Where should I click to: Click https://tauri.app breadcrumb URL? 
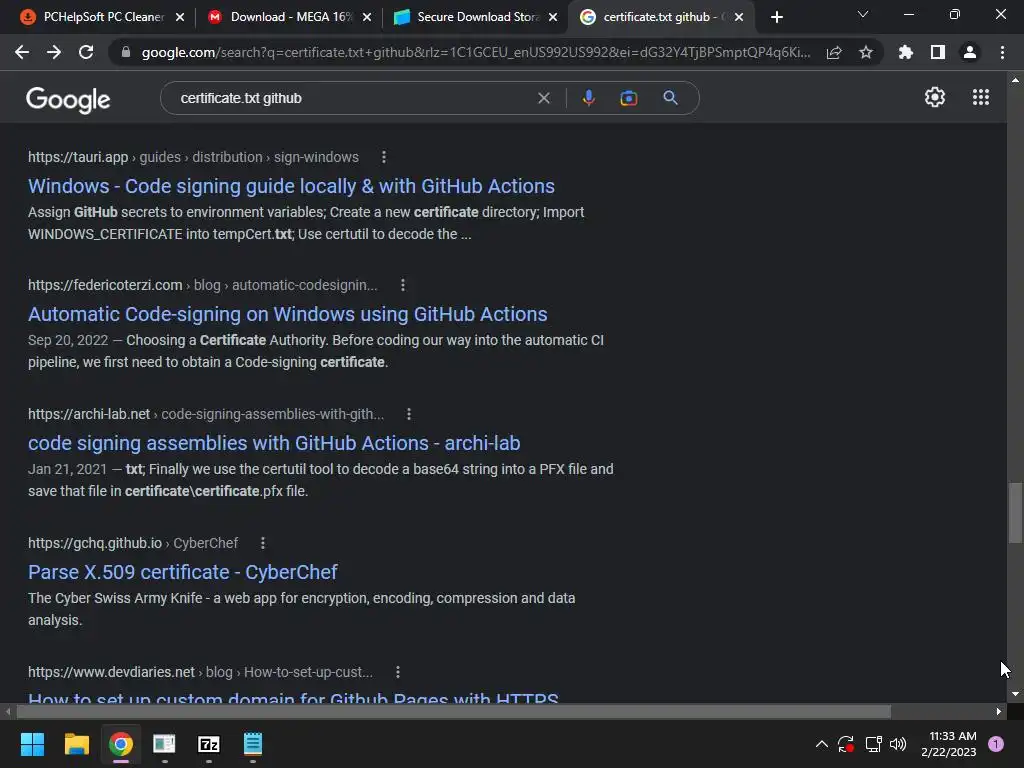[x=78, y=157]
